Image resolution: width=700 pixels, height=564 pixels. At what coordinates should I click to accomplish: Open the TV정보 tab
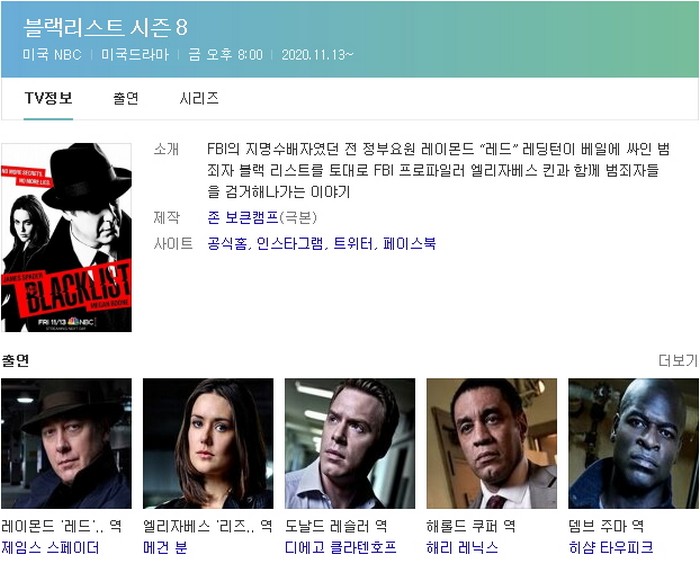coord(48,98)
